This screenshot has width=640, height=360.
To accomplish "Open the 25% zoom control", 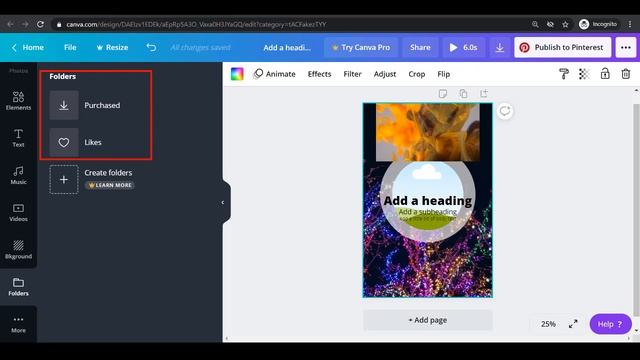I will (x=548, y=324).
